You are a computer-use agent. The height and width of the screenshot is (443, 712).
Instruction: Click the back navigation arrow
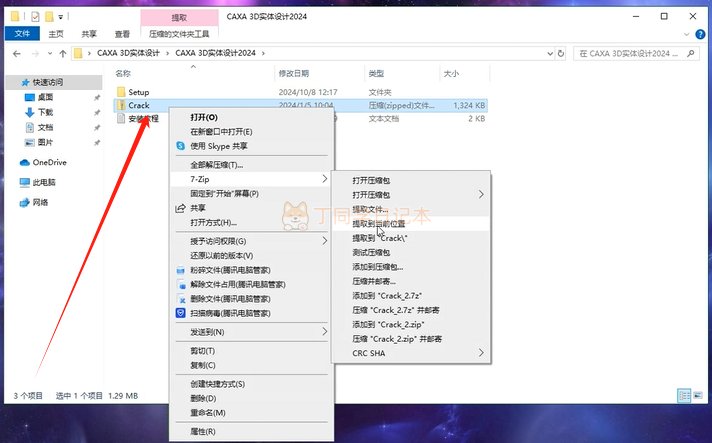[x=17, y=54]
